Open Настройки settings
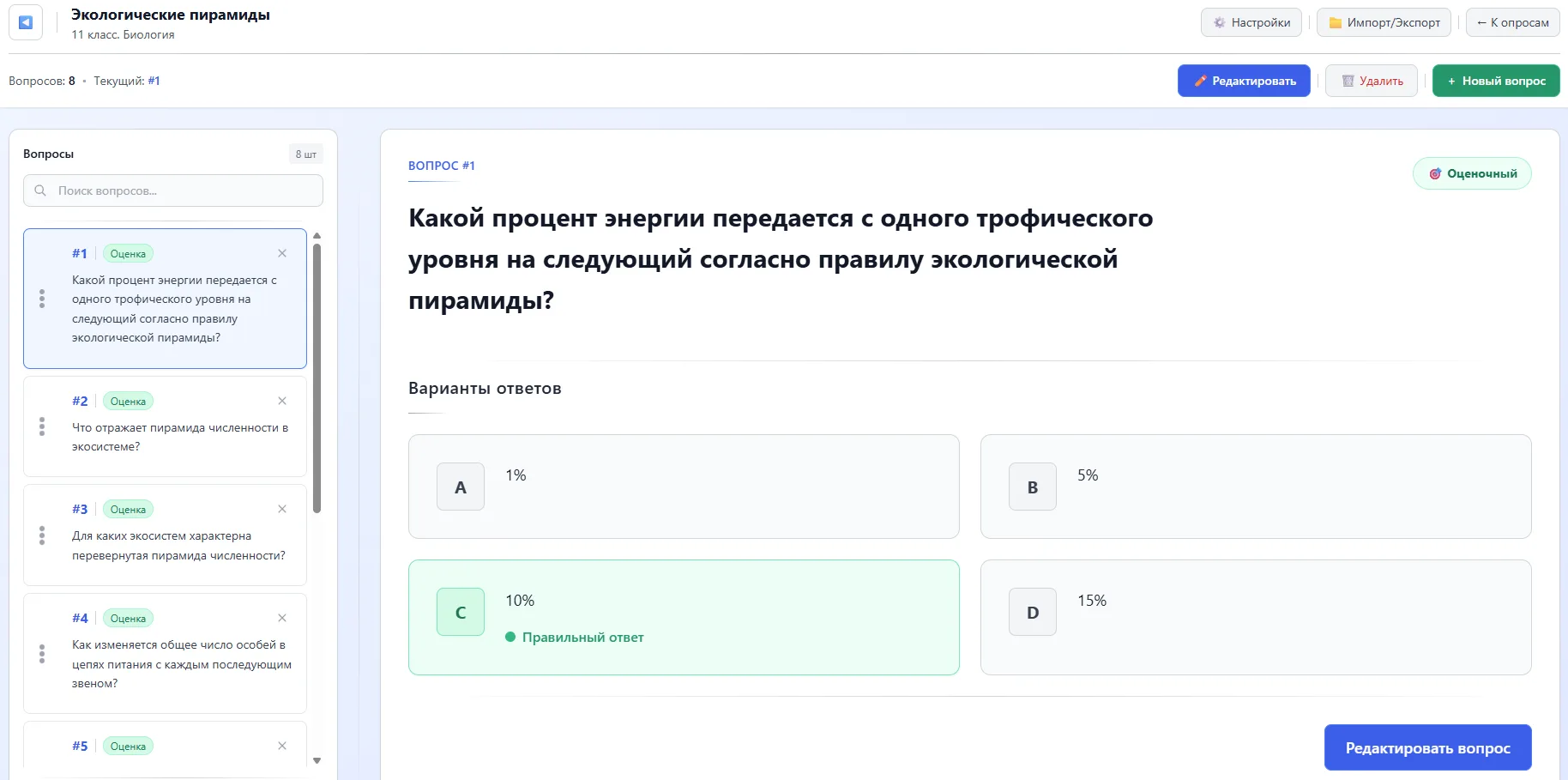 tap(1251, 22)
